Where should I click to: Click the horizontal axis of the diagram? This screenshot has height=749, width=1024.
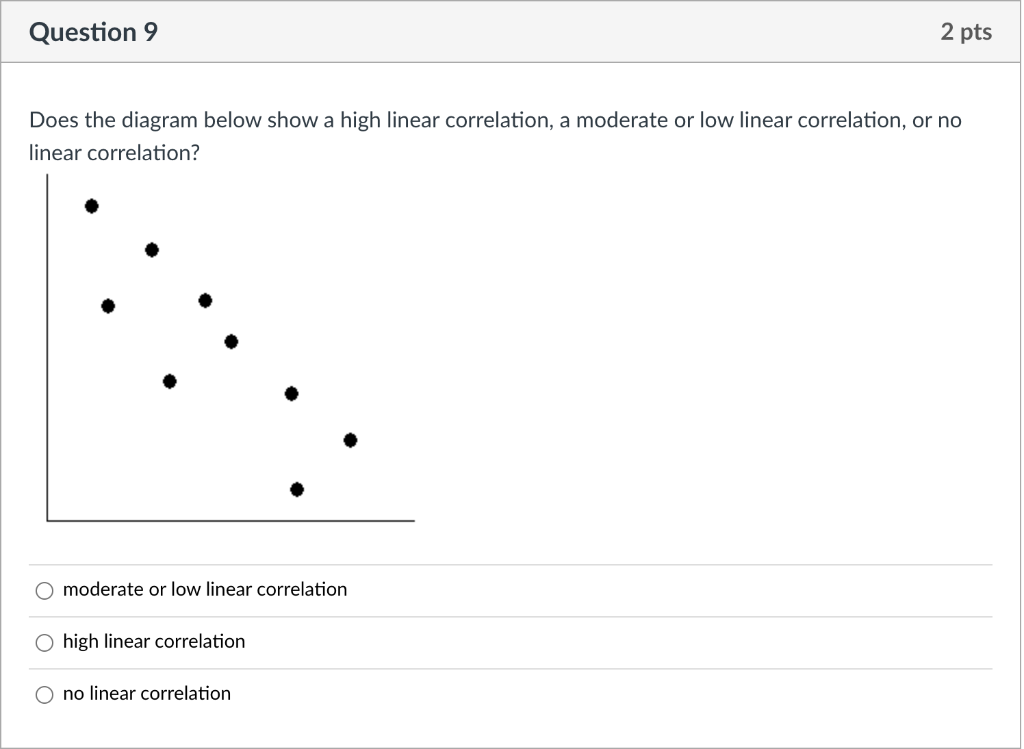pos(230,520)
